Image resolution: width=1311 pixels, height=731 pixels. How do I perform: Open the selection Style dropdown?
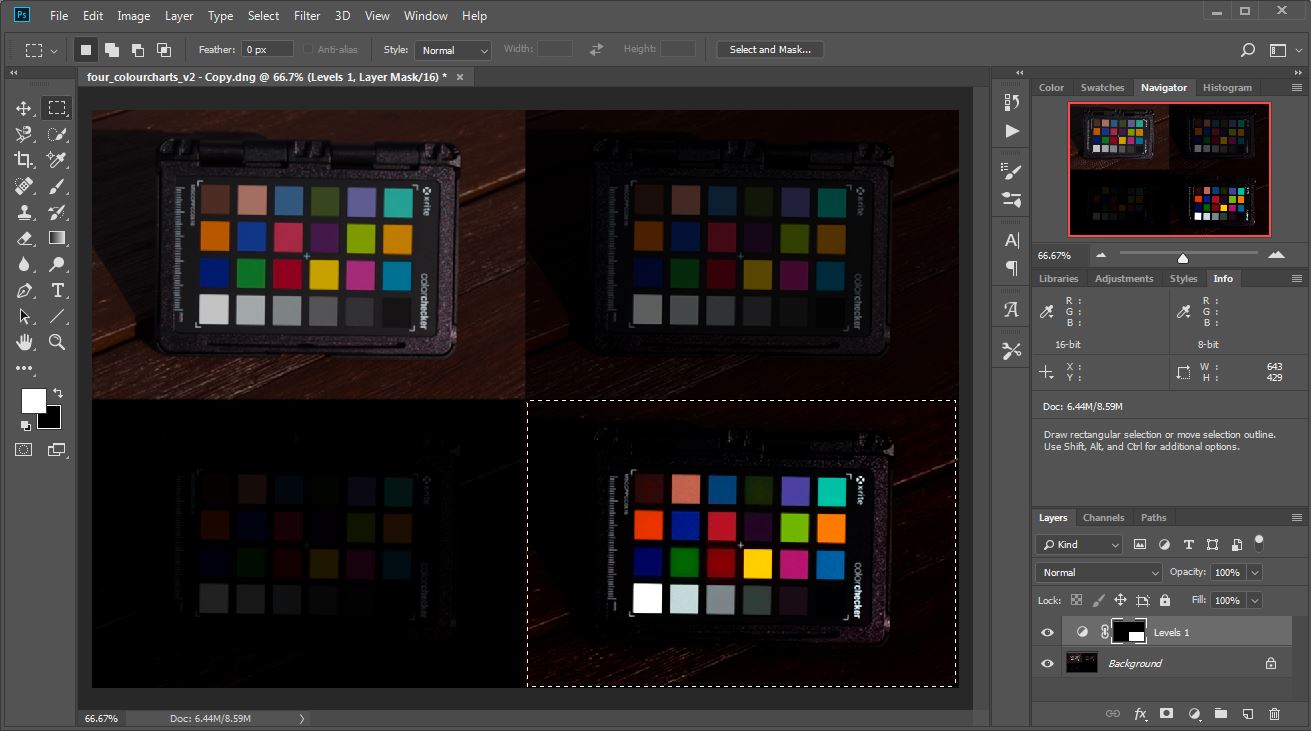[454, 50]
